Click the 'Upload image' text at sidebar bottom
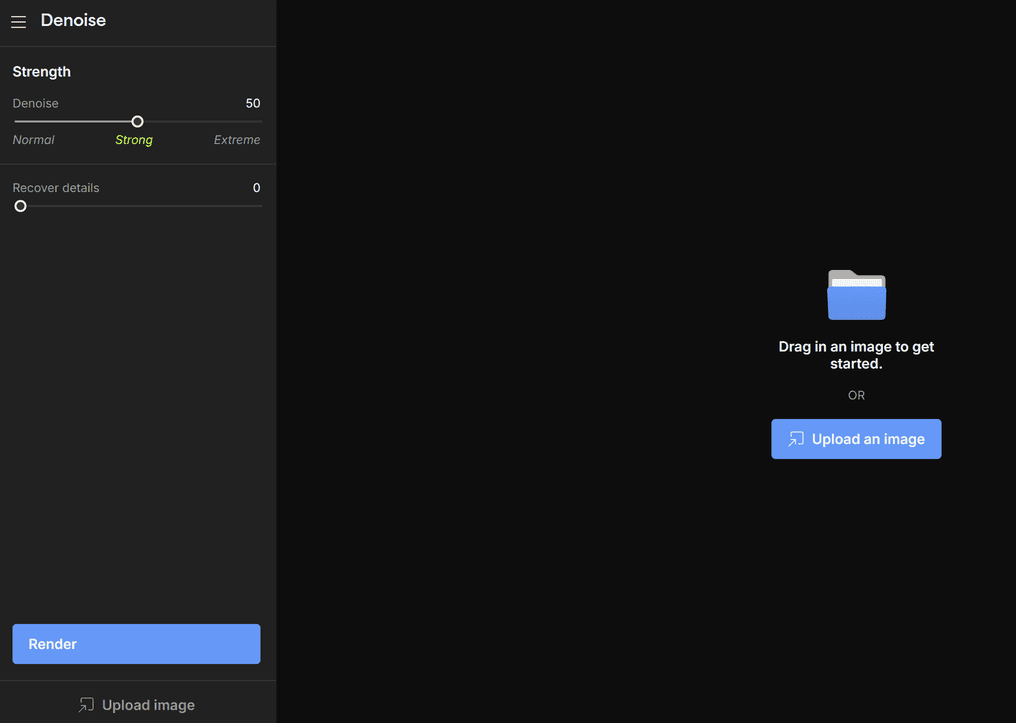 [x=148, y=705]
